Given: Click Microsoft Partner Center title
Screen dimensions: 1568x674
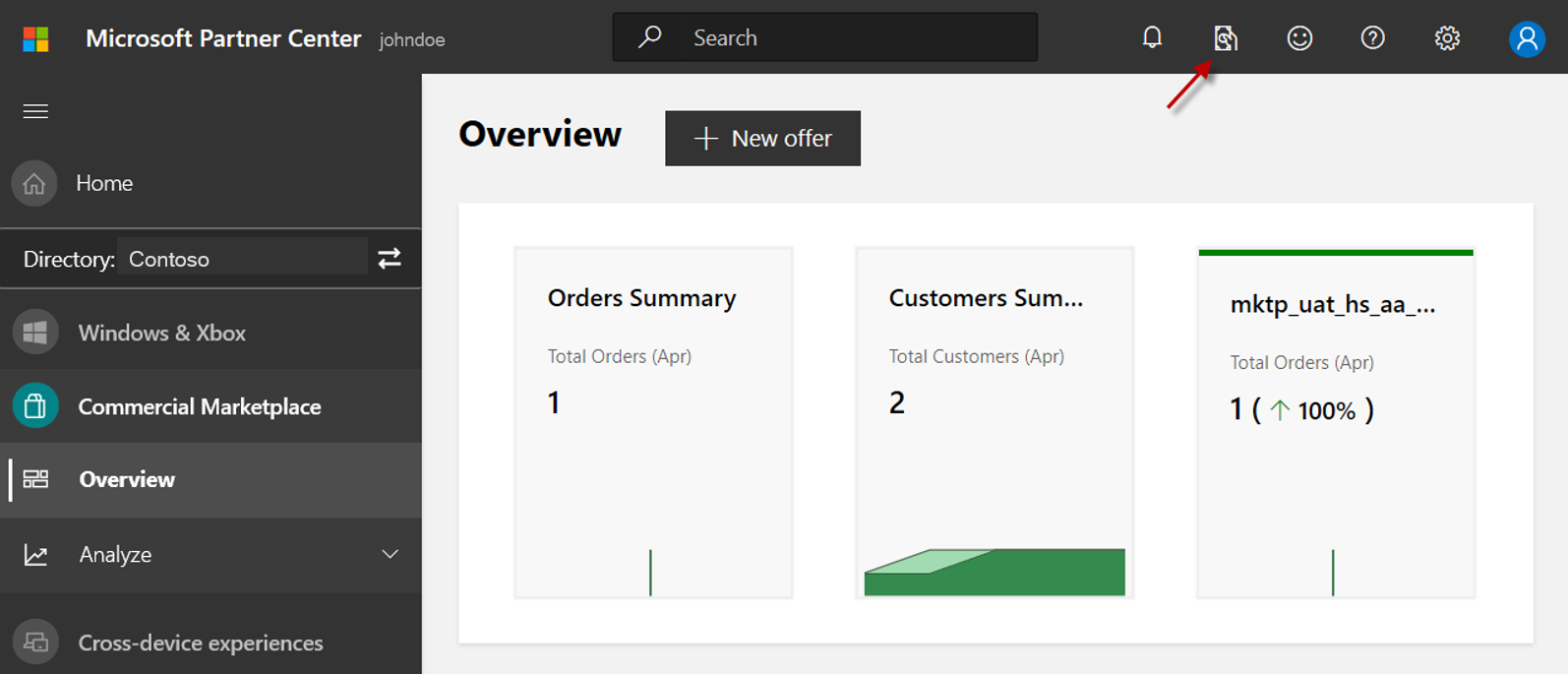Looking at the screenshot, I should tap(223, 38).
